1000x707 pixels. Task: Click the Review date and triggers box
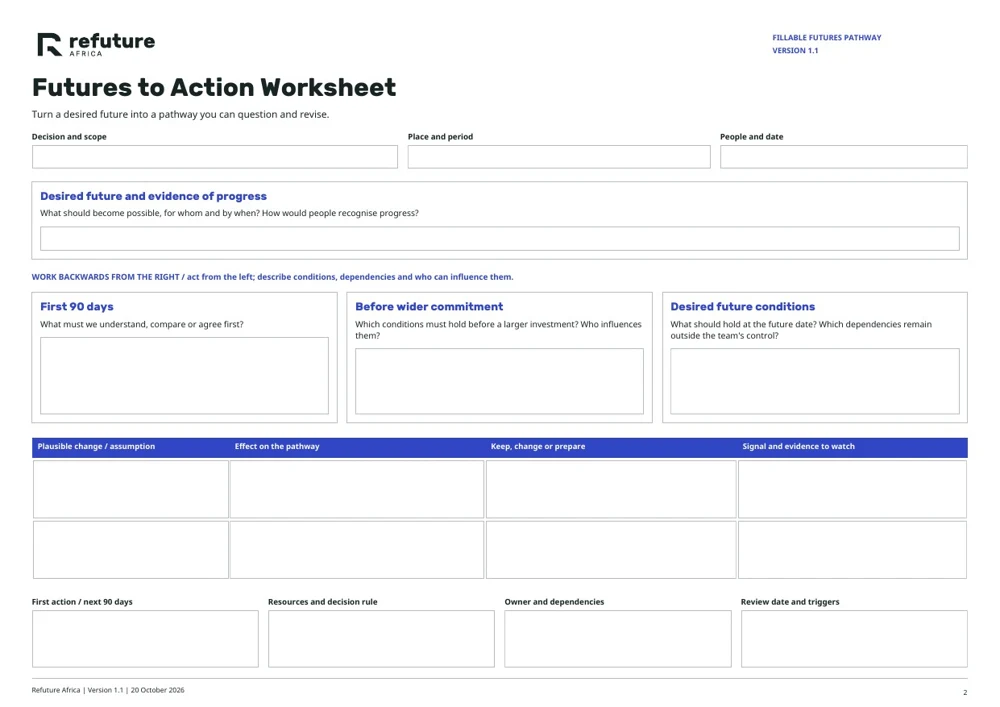(x=854, y=639)
